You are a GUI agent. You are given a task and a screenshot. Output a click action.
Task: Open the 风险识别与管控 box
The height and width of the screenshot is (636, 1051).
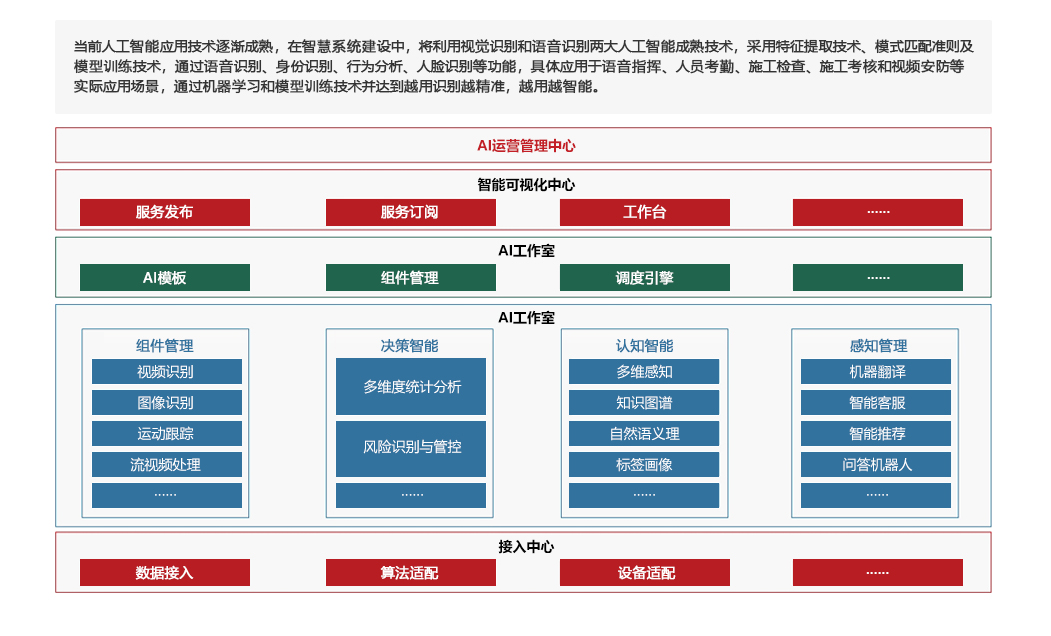[411, 448]
